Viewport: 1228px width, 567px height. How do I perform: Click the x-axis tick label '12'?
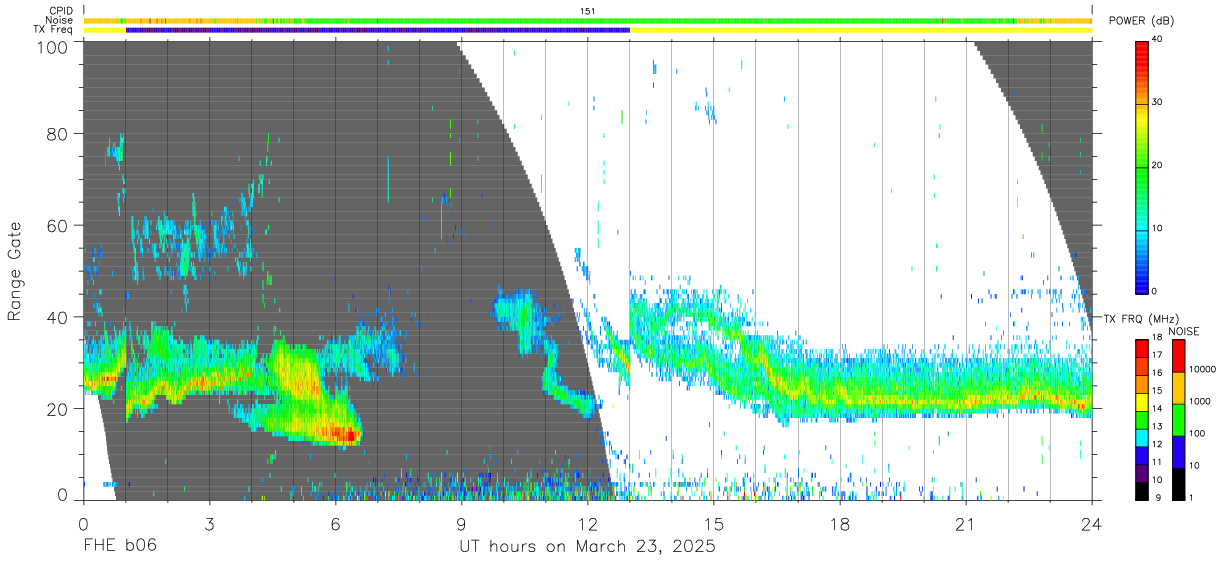tap(587, 523)
